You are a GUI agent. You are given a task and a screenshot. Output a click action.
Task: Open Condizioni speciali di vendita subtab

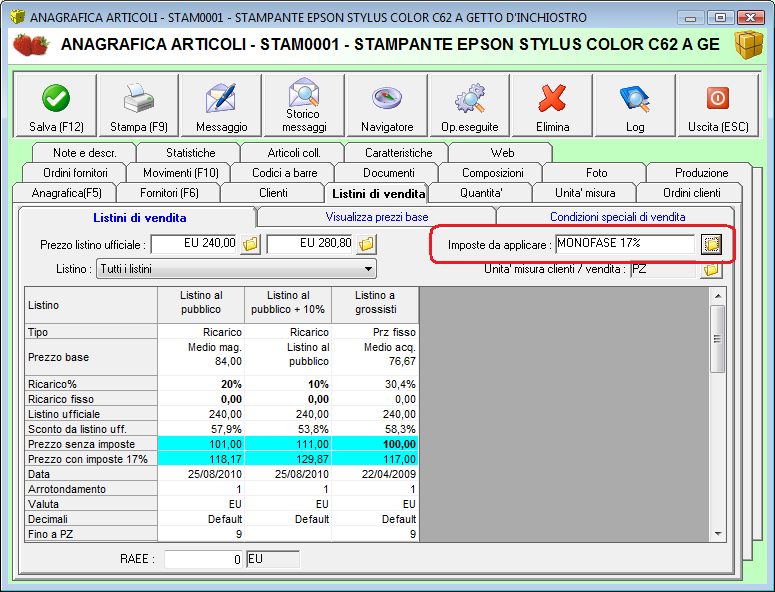click(x=617, y=217)
